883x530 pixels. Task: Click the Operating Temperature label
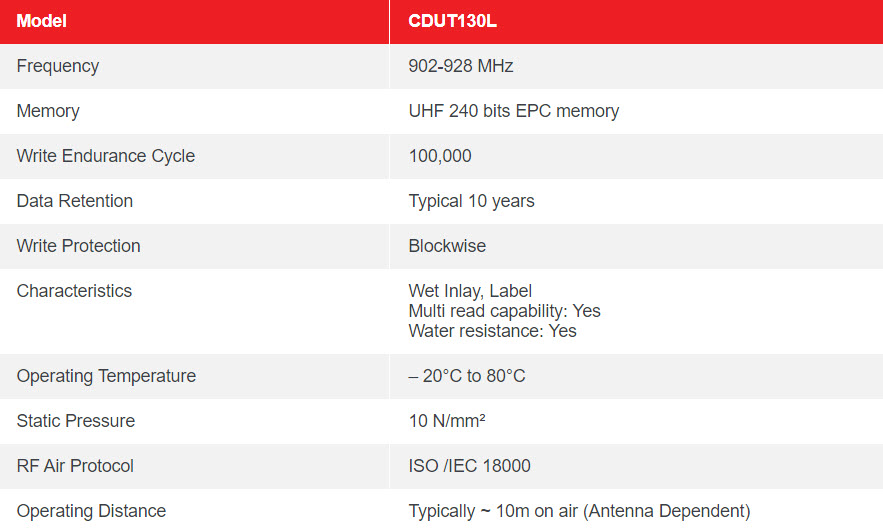(x=106, y=376)
